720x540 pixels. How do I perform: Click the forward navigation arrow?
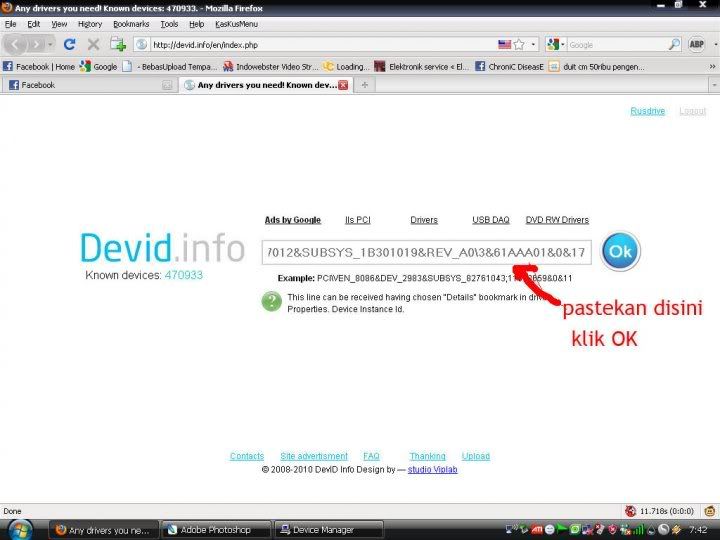click(36, 45)
